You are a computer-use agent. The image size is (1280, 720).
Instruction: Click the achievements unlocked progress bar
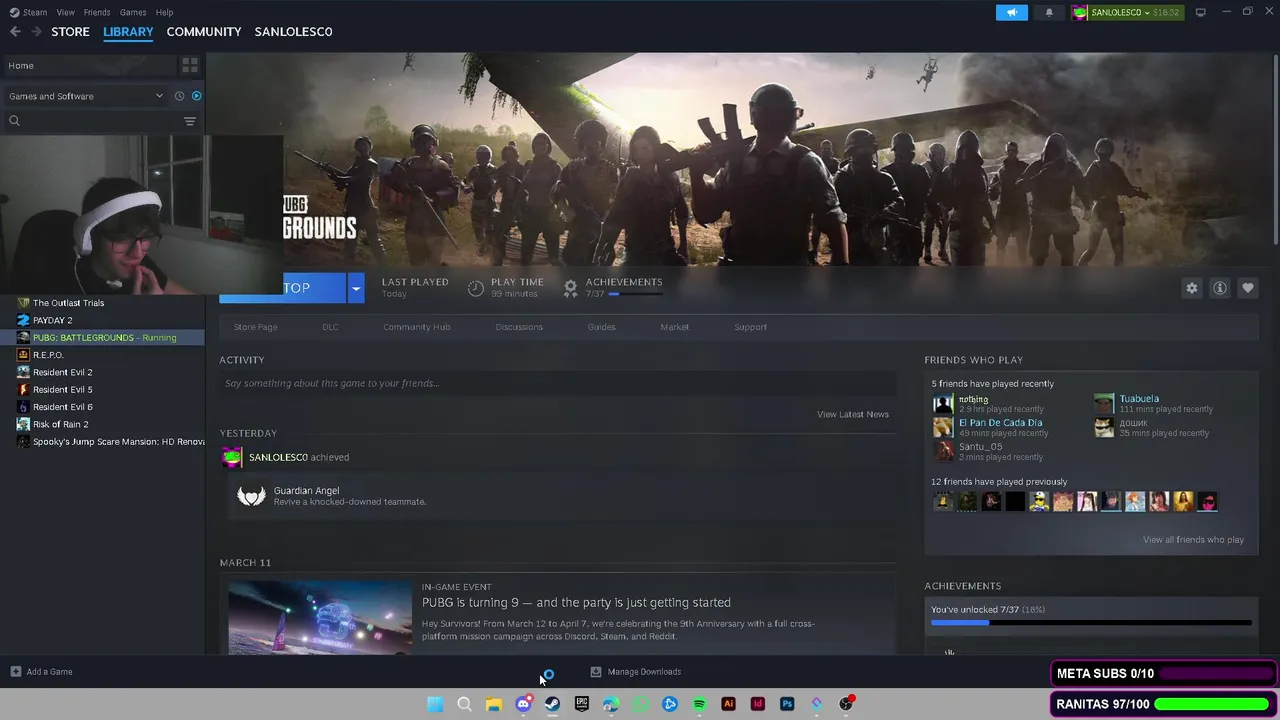1091,623
